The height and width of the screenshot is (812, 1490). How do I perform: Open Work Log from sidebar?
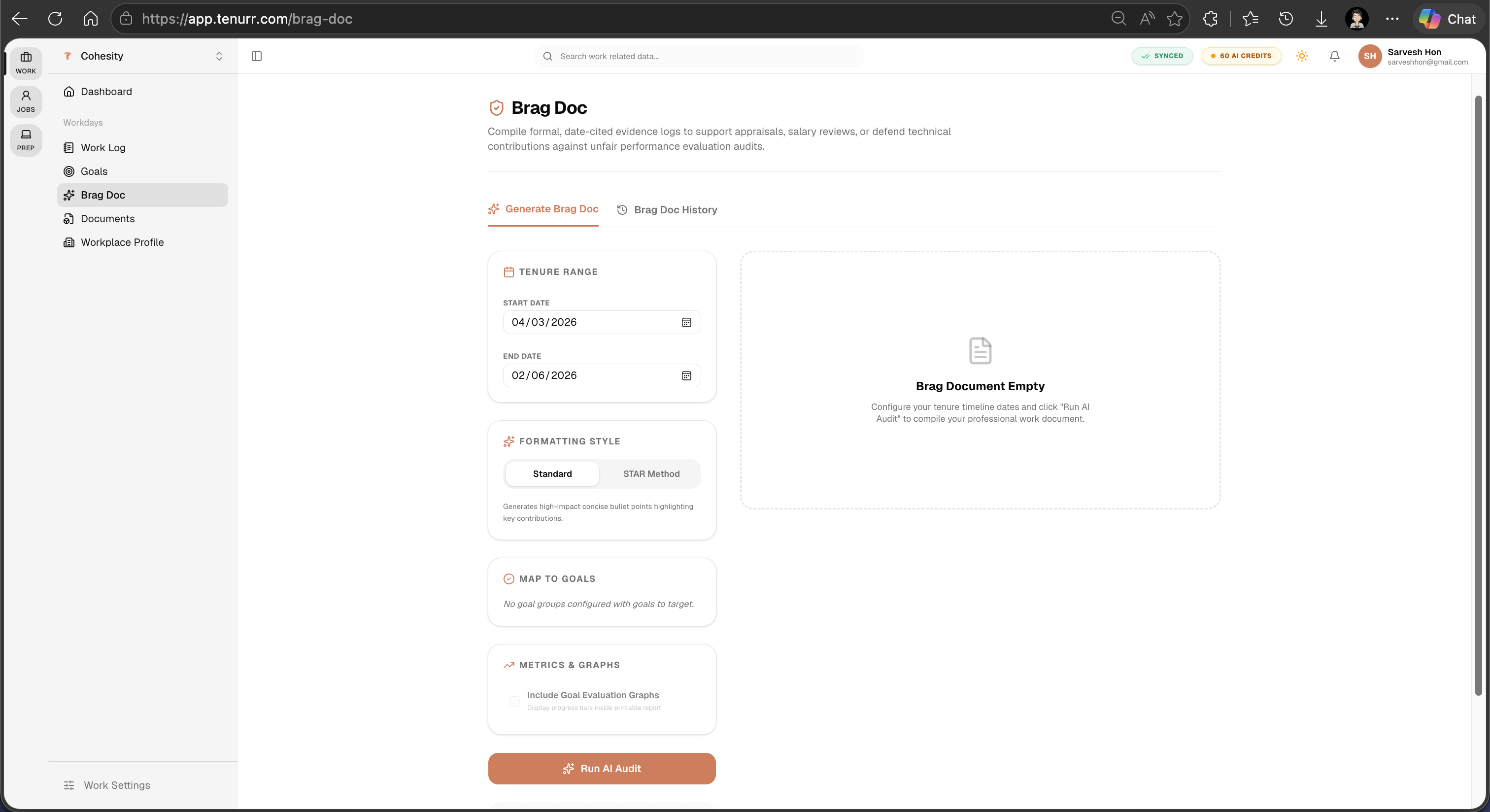coord(143,147)
